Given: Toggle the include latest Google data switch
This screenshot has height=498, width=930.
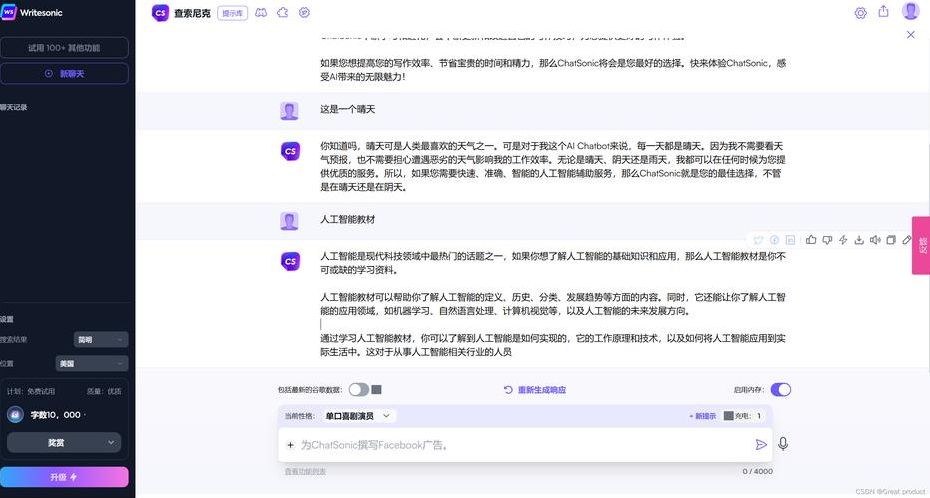Looking at the screenshot, I should (359, 390).
